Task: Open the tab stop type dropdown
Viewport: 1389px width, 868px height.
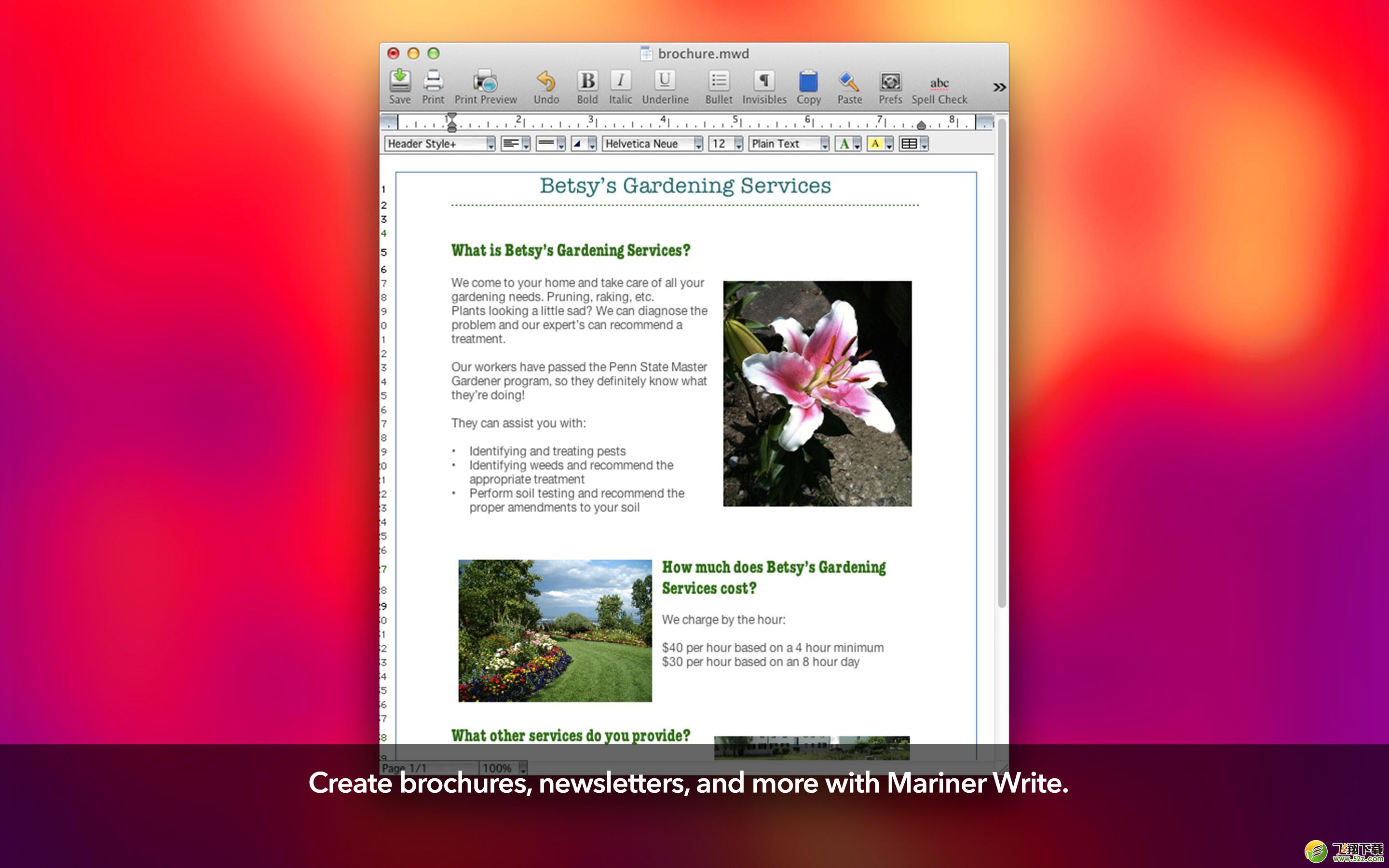Action: click(x=584, y=144)
